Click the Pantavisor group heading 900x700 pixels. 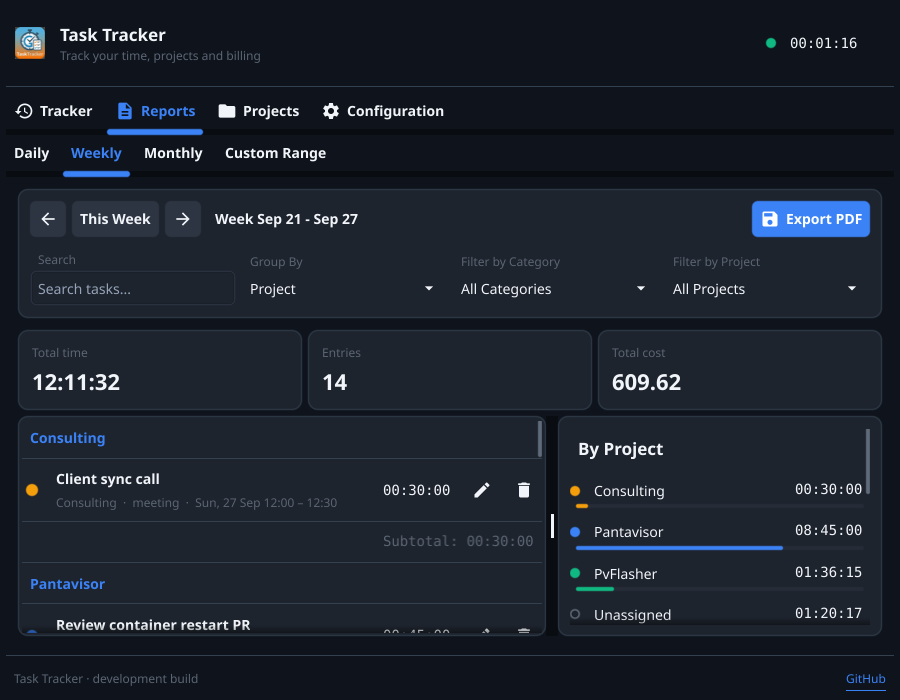point(68,584)
